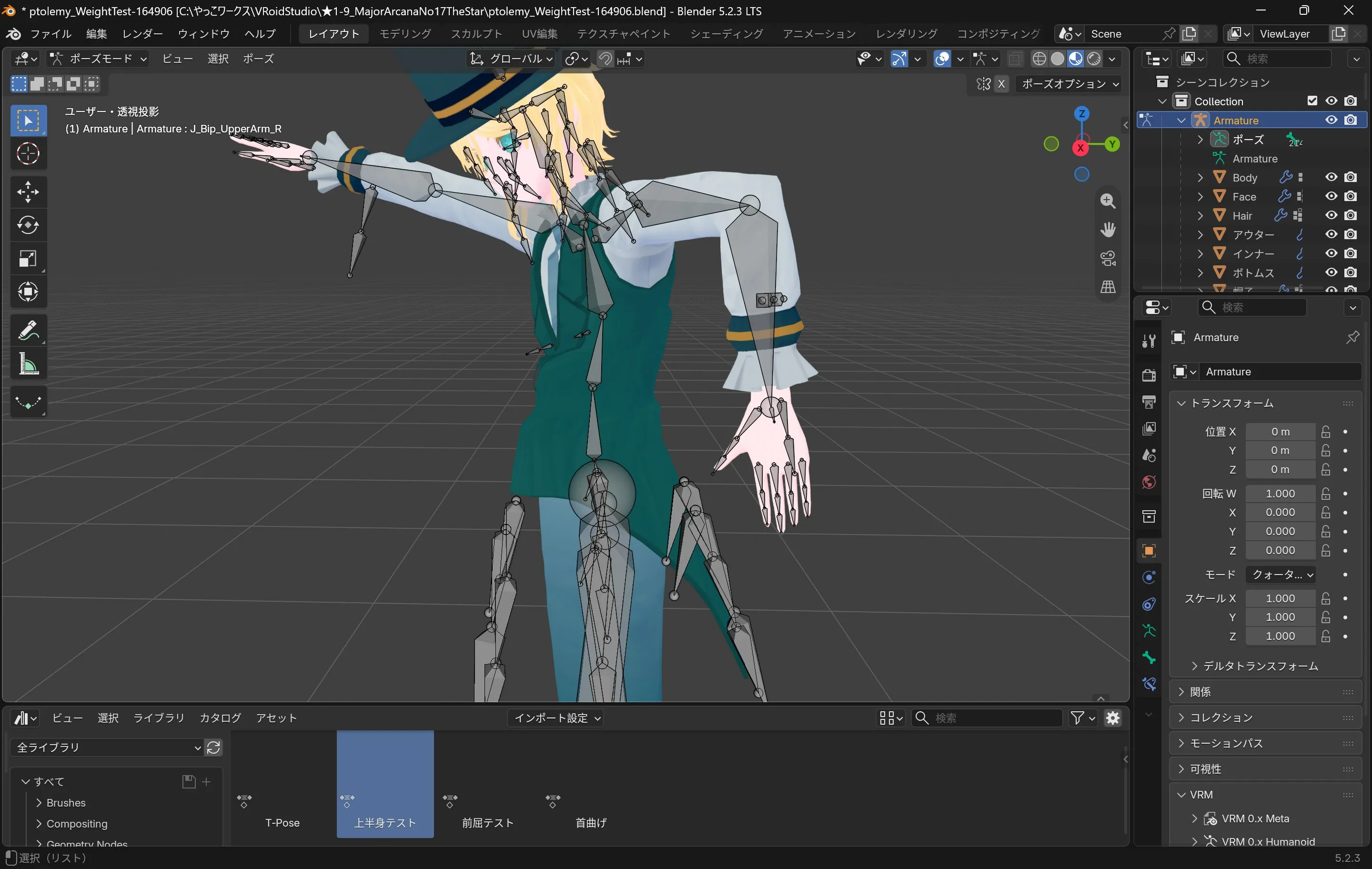Viewport: 1372px width, 869px height.
Task: Open the rotation モード dropdown
Action: [x=1280, y=575]
